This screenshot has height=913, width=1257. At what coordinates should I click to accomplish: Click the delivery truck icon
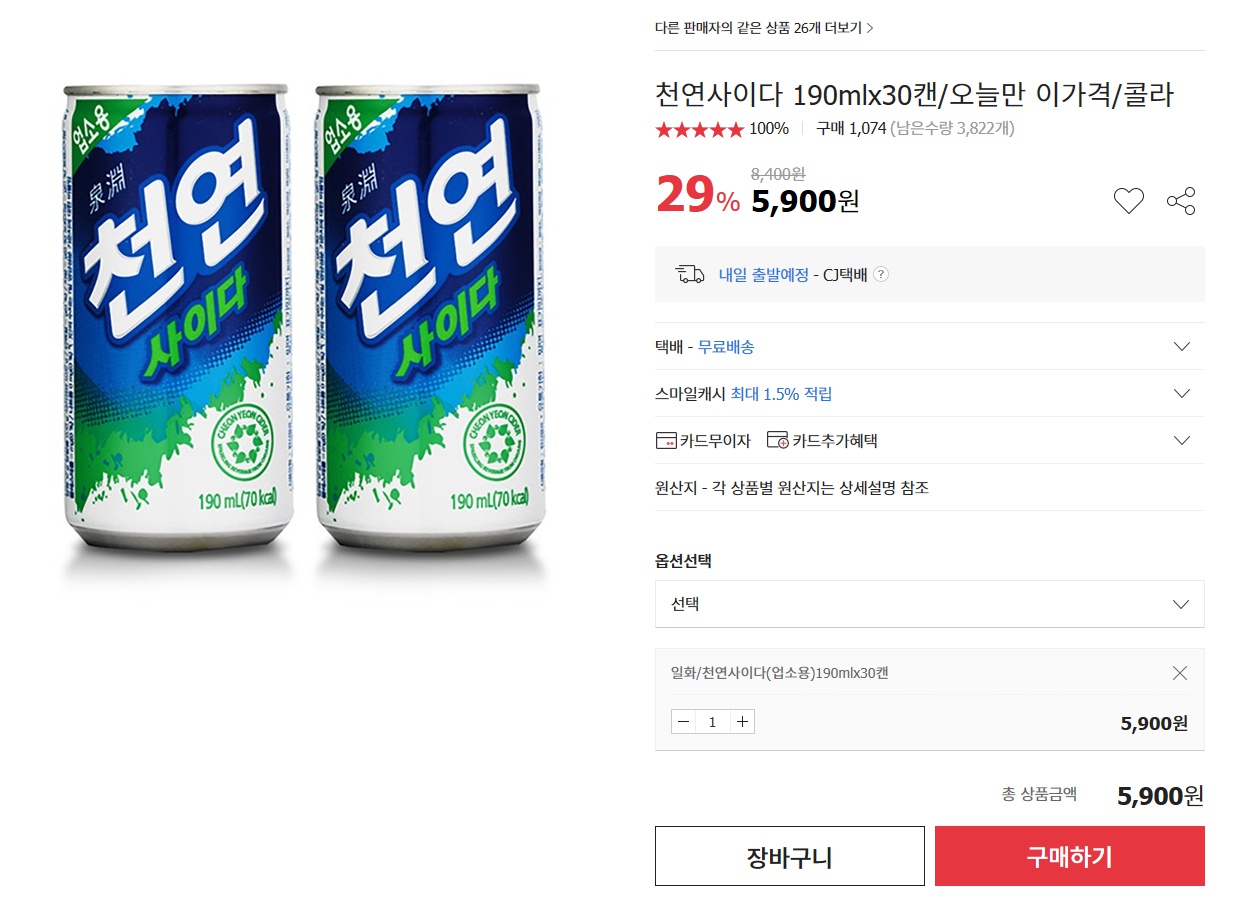click(x=690, y=275)
